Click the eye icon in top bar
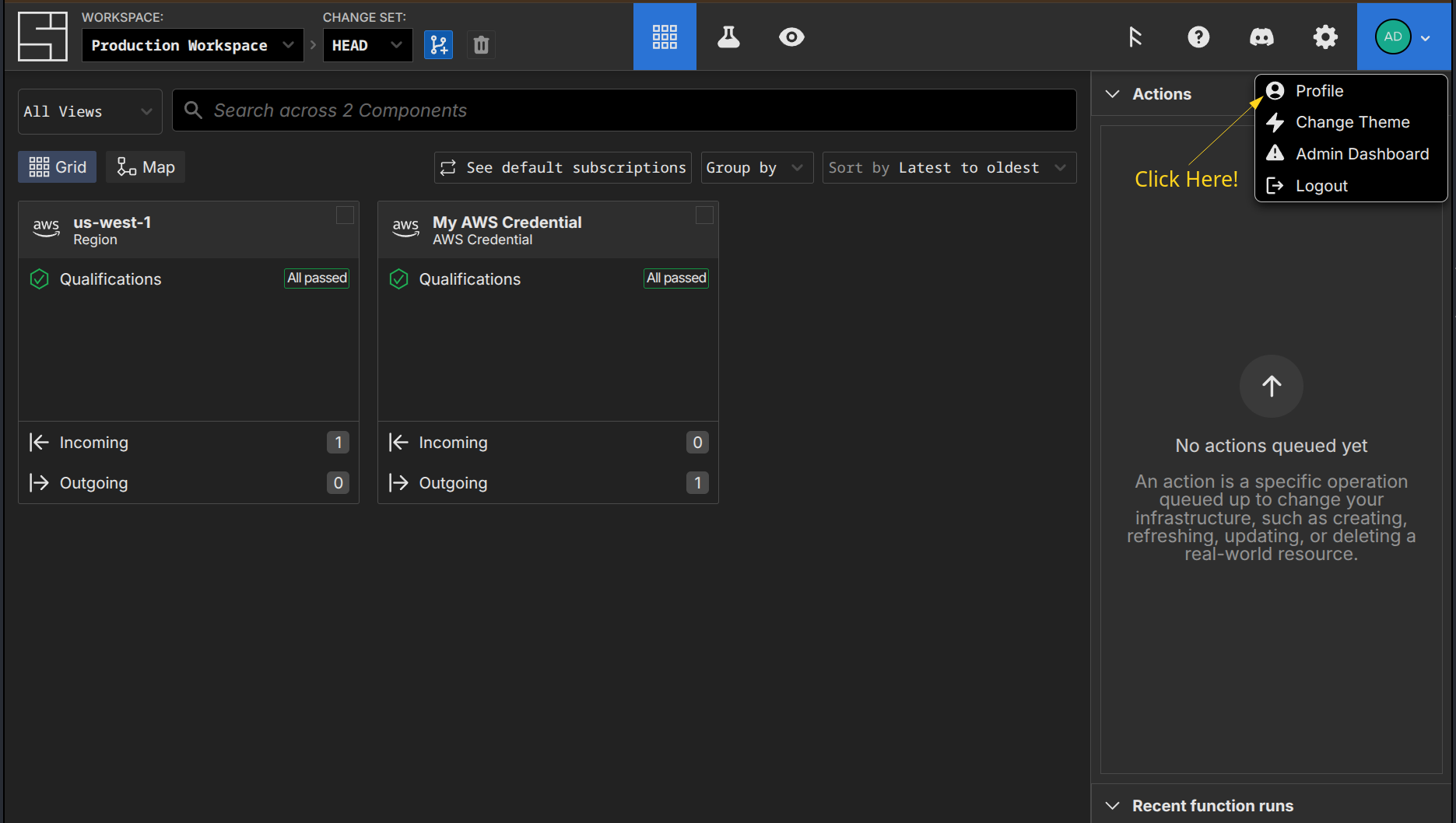This screenshot has height=823, width=1456. 791,37
